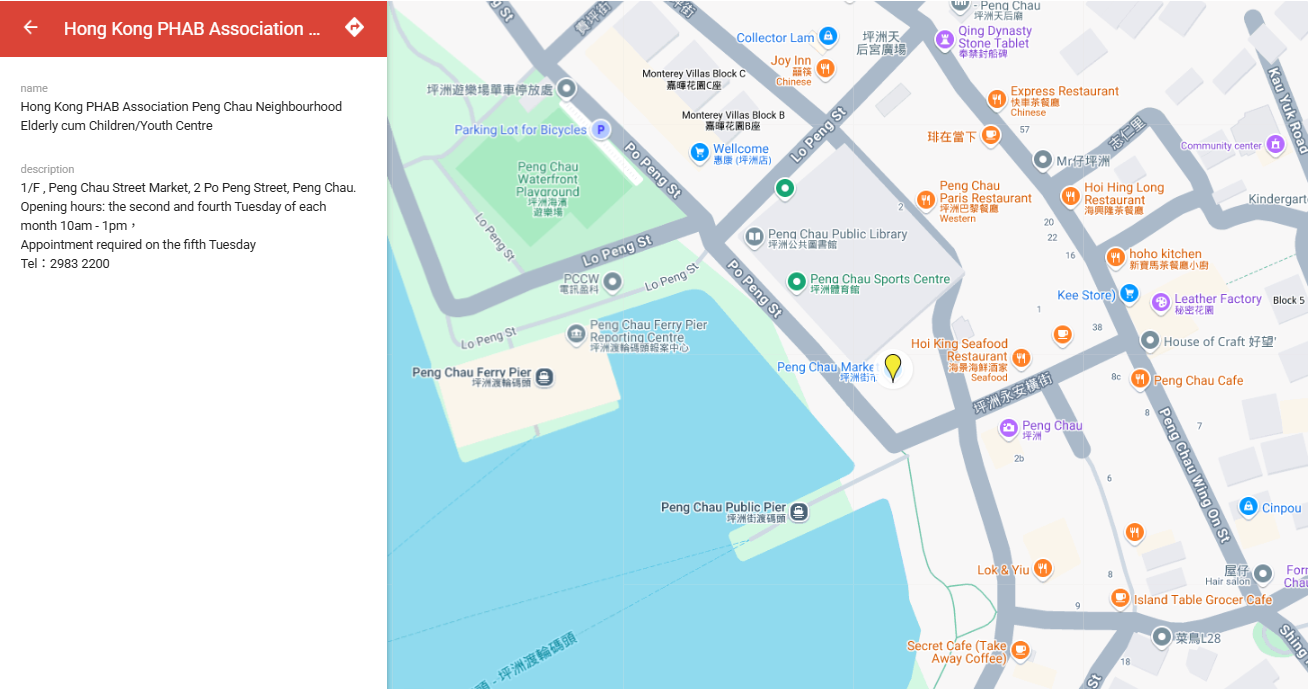Click the Peng Chau camera attraction icon

1009,428
